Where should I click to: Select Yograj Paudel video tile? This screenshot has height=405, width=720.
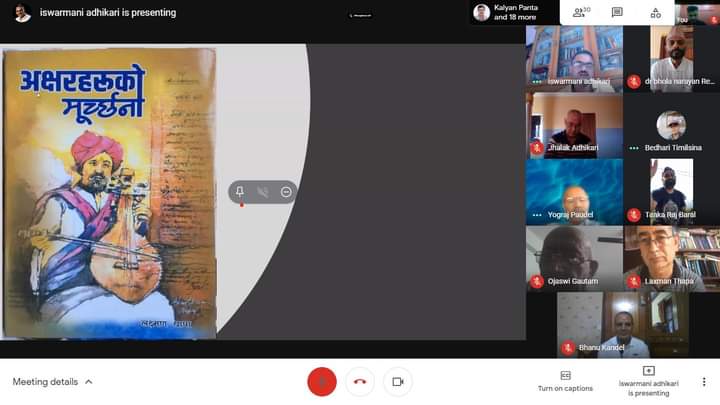(574, 192)
